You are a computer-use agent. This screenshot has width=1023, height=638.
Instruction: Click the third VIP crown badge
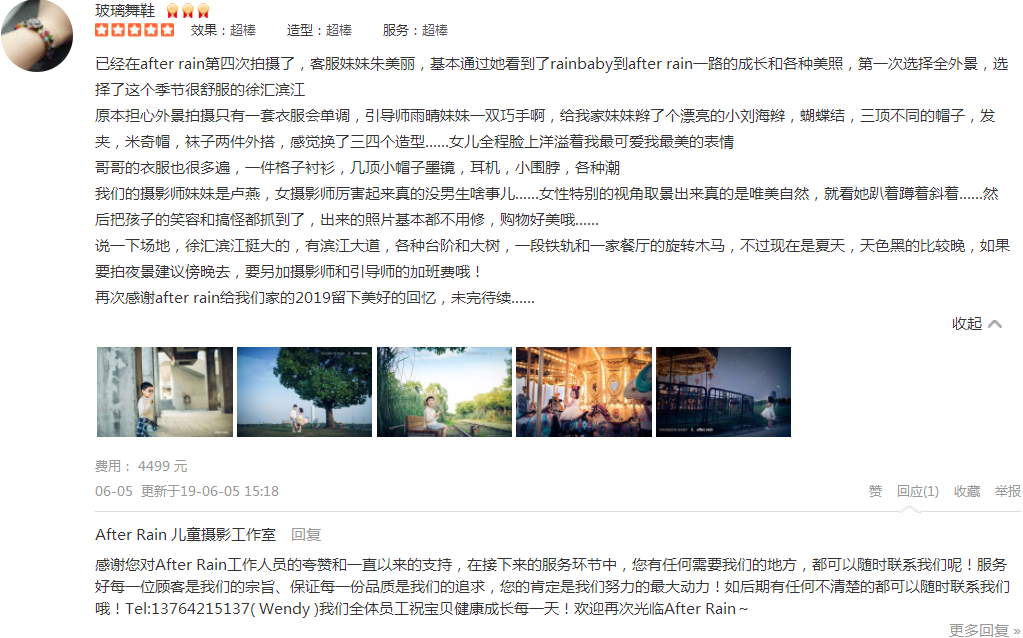pos(204,10)
